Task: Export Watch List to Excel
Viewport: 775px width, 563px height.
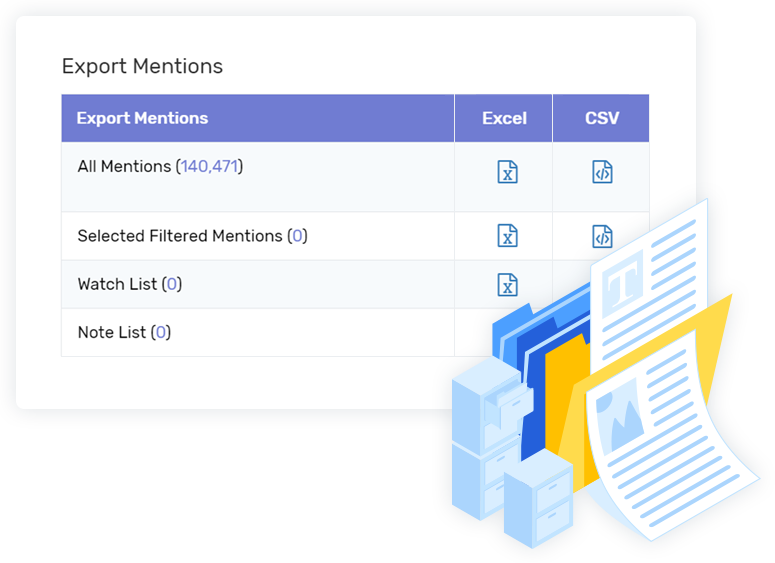Action: 507,285
